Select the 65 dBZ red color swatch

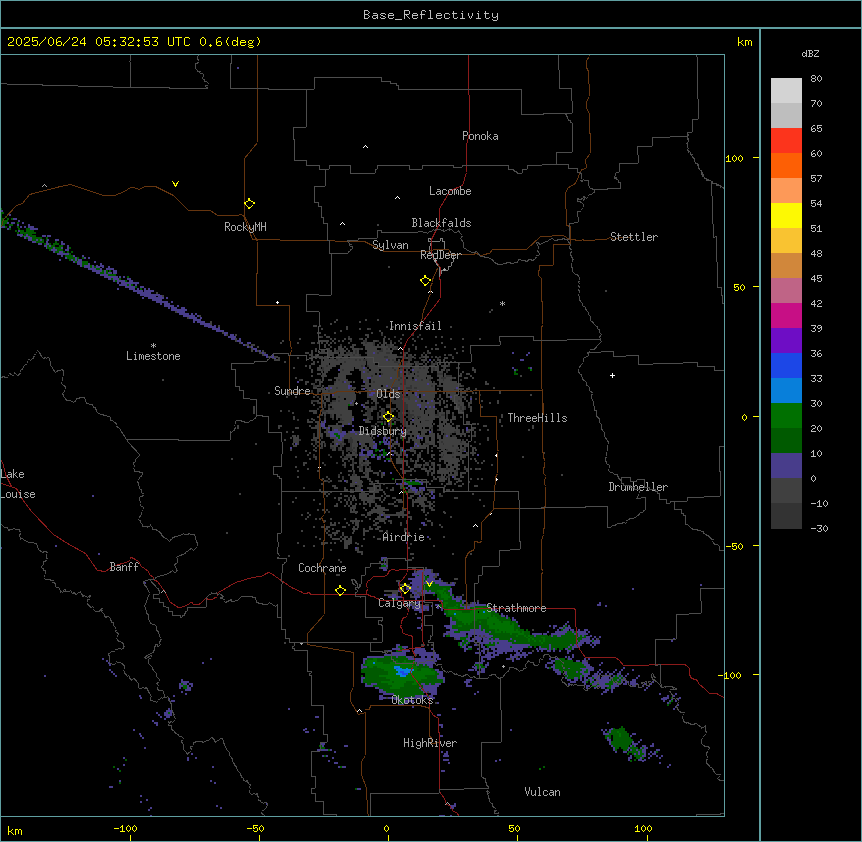786,141
